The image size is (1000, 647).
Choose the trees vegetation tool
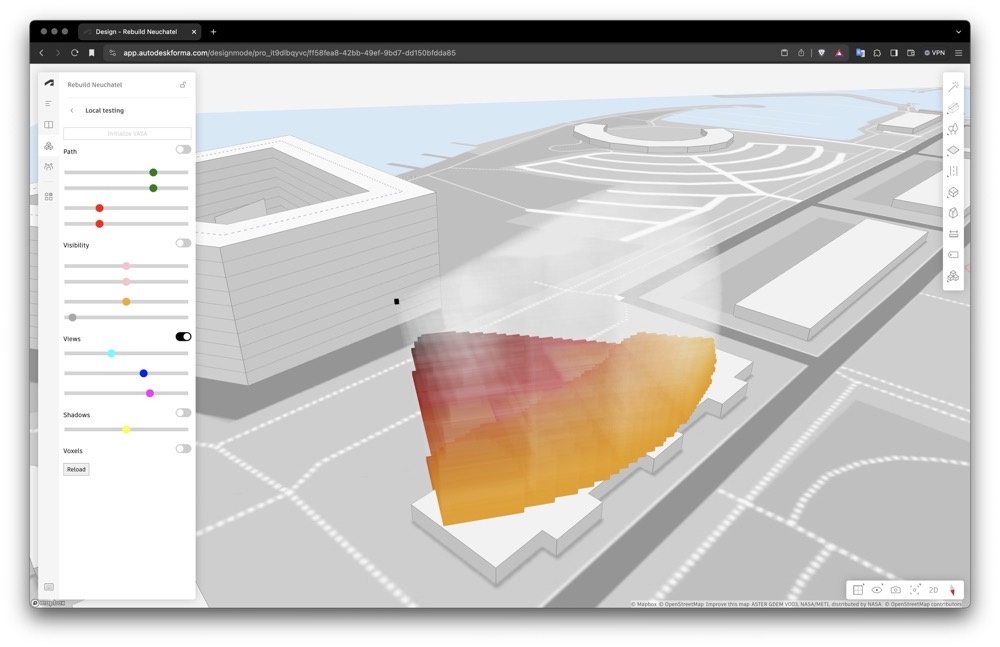pos(953,129)
